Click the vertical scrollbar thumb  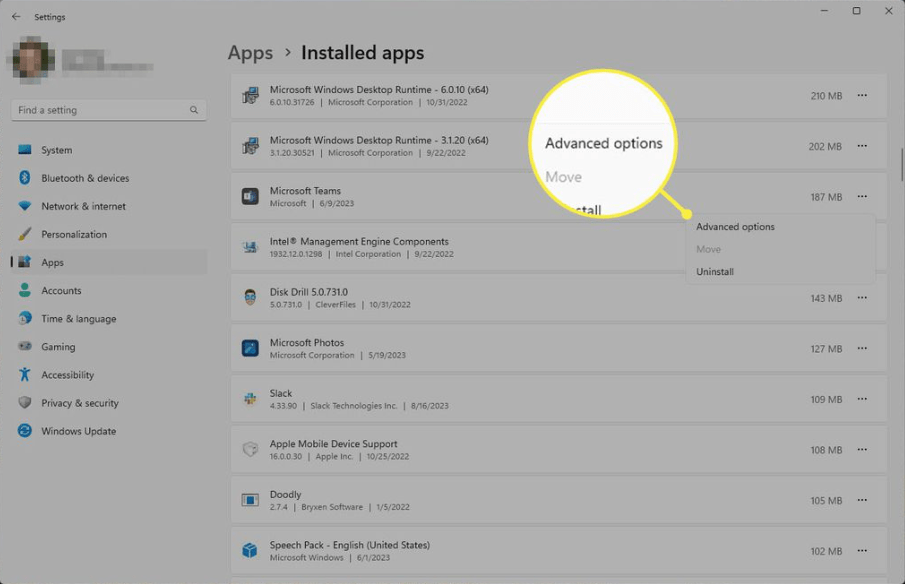click(x=902, y=165)
